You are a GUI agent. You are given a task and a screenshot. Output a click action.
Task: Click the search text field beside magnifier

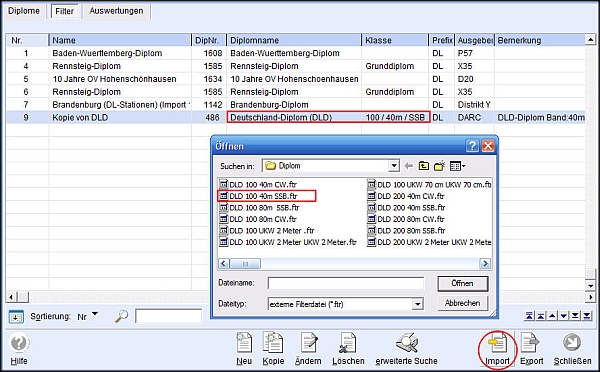click(168, 316)
